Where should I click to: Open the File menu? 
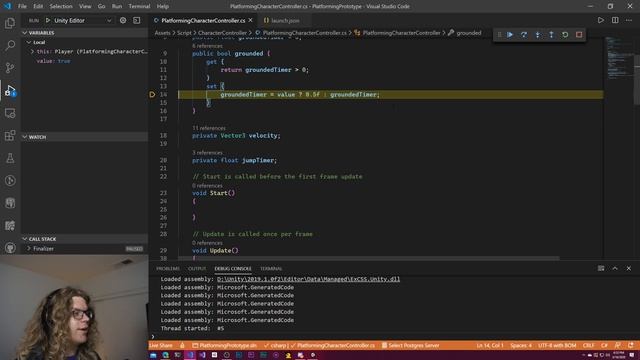coord(22,6)
